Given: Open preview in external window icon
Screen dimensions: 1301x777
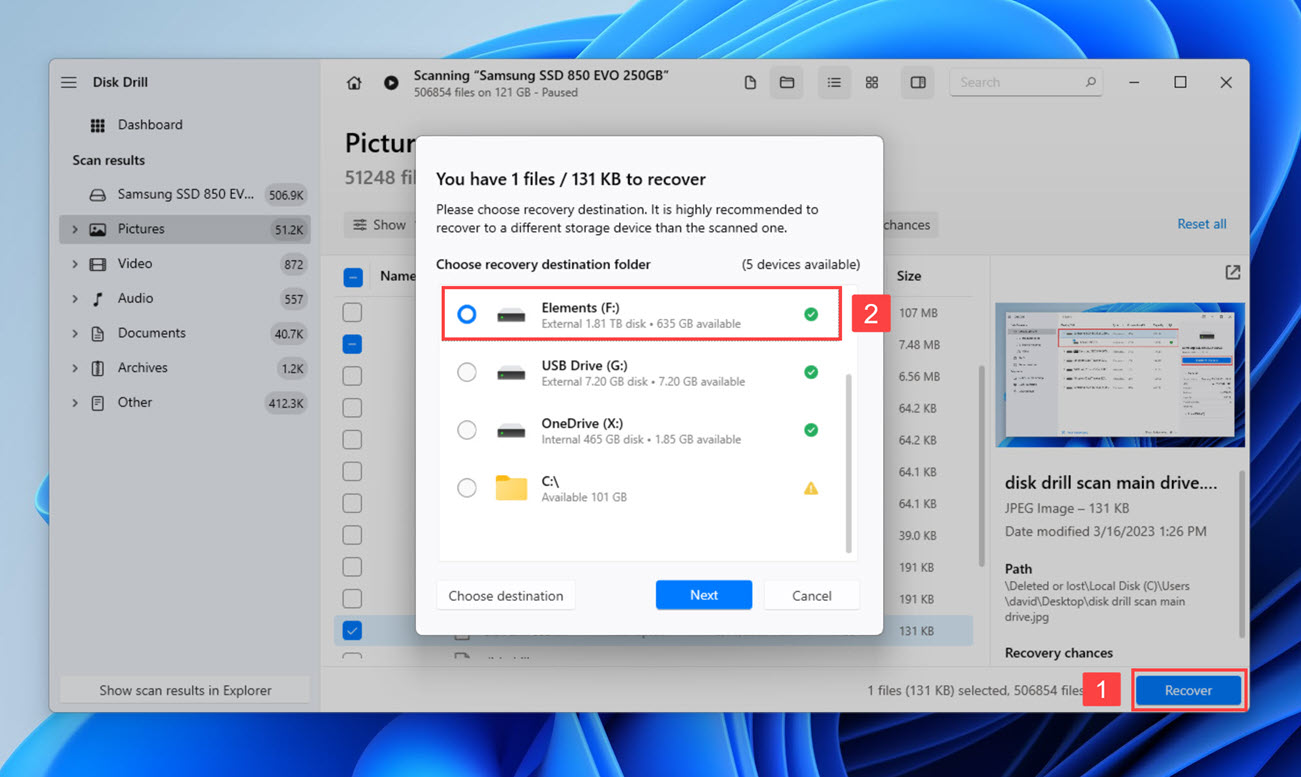Looking at the screenshot, I should pyautogui.click(x=1233, y=272).
